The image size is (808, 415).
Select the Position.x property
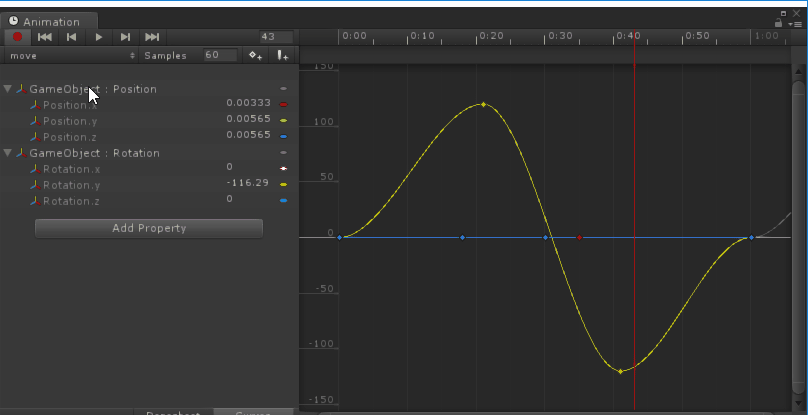tap(70, 105)
